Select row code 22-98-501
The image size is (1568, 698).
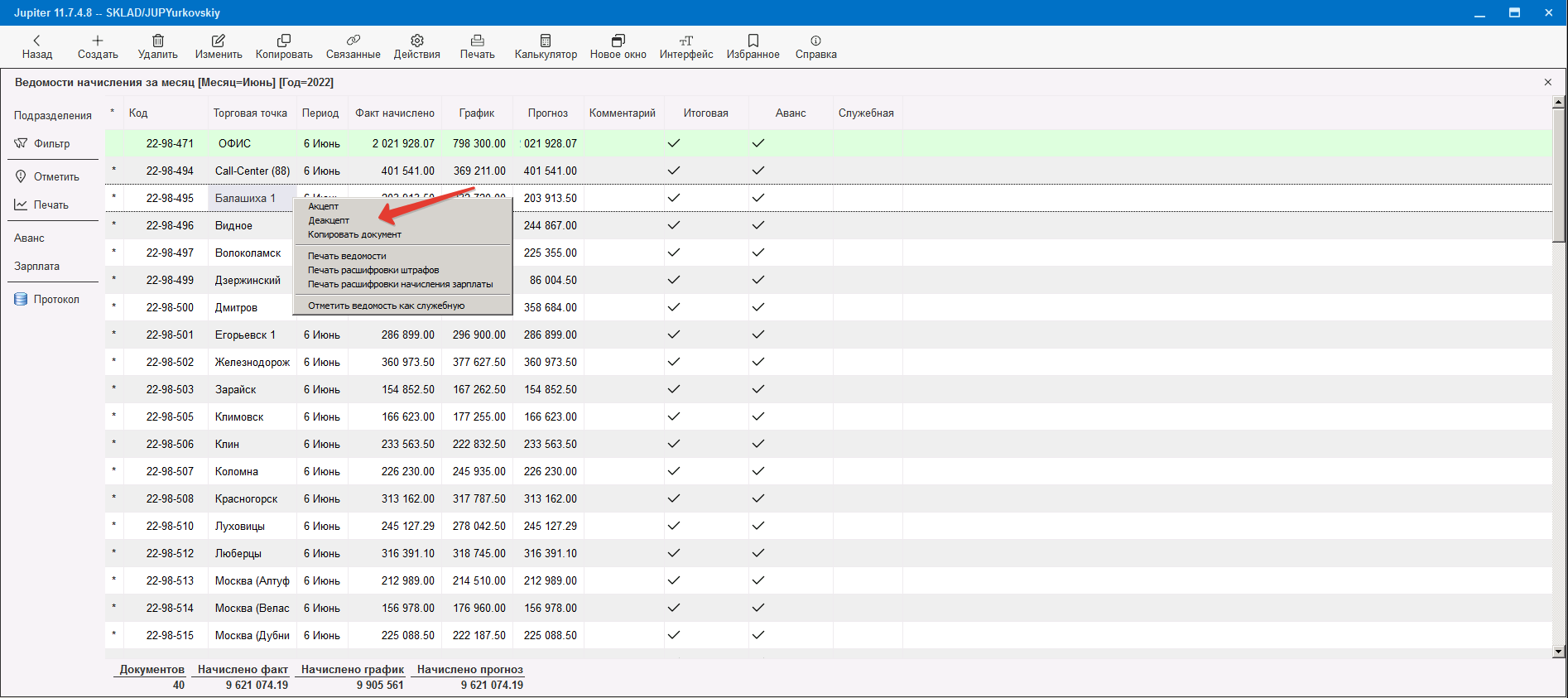[x=170, y=335]
